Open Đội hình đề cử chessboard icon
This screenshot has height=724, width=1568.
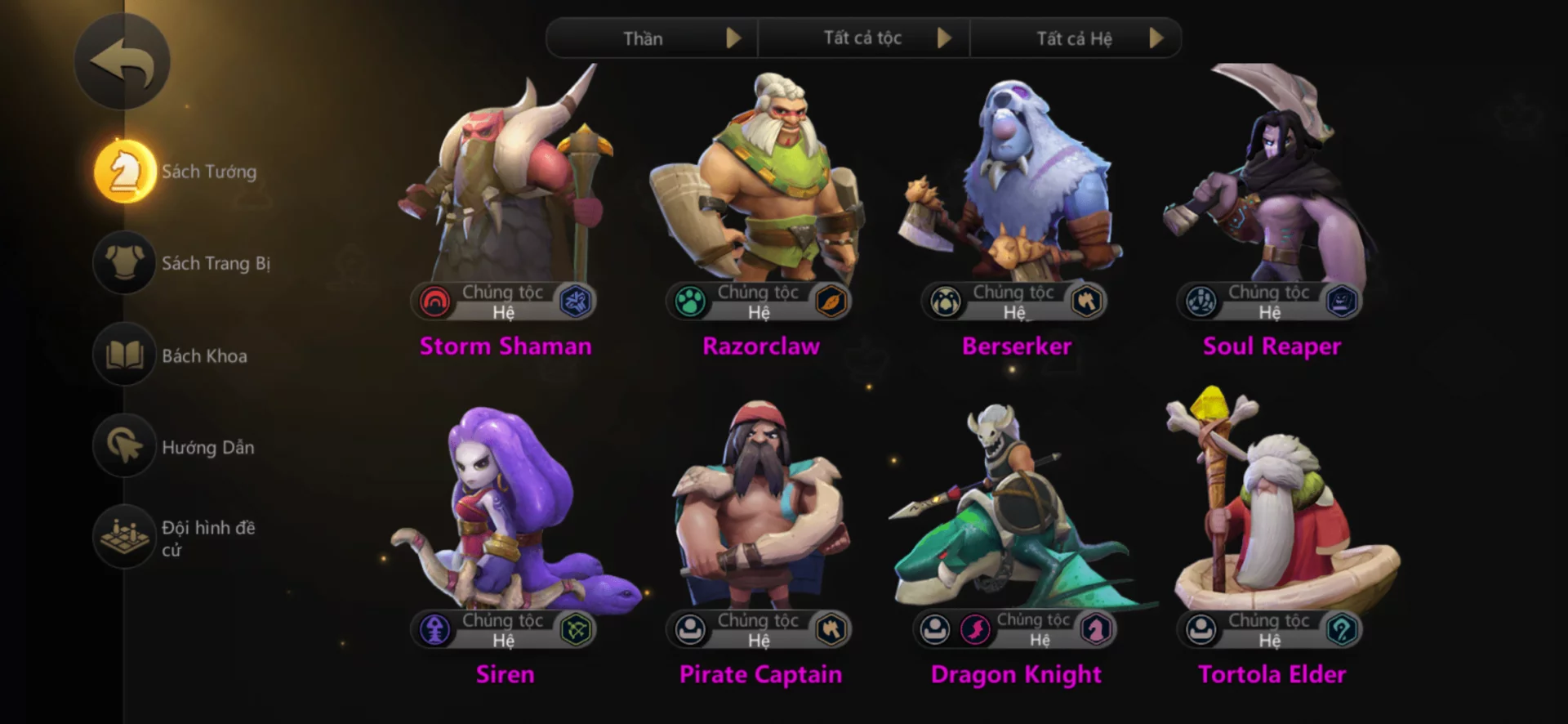pyautogui.click(x=124, y=538)
